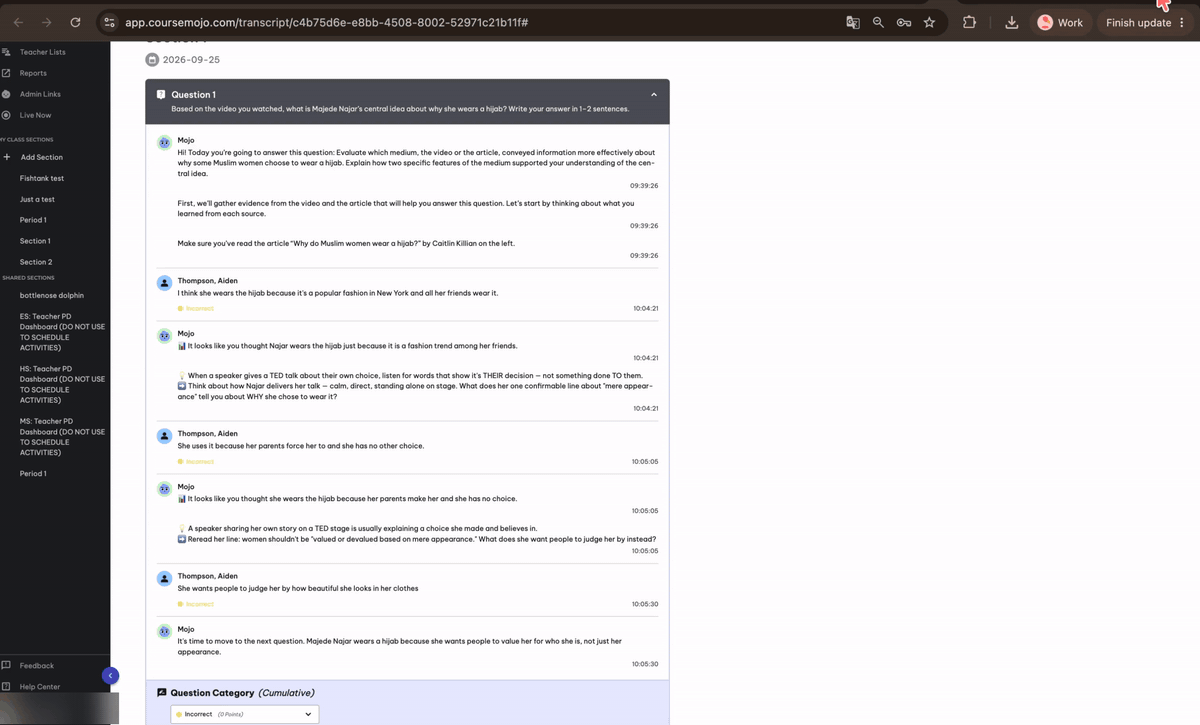Collapse the Question 1 panel
Viewport: 1200px width, 725px height.
(x=654, y=95)
